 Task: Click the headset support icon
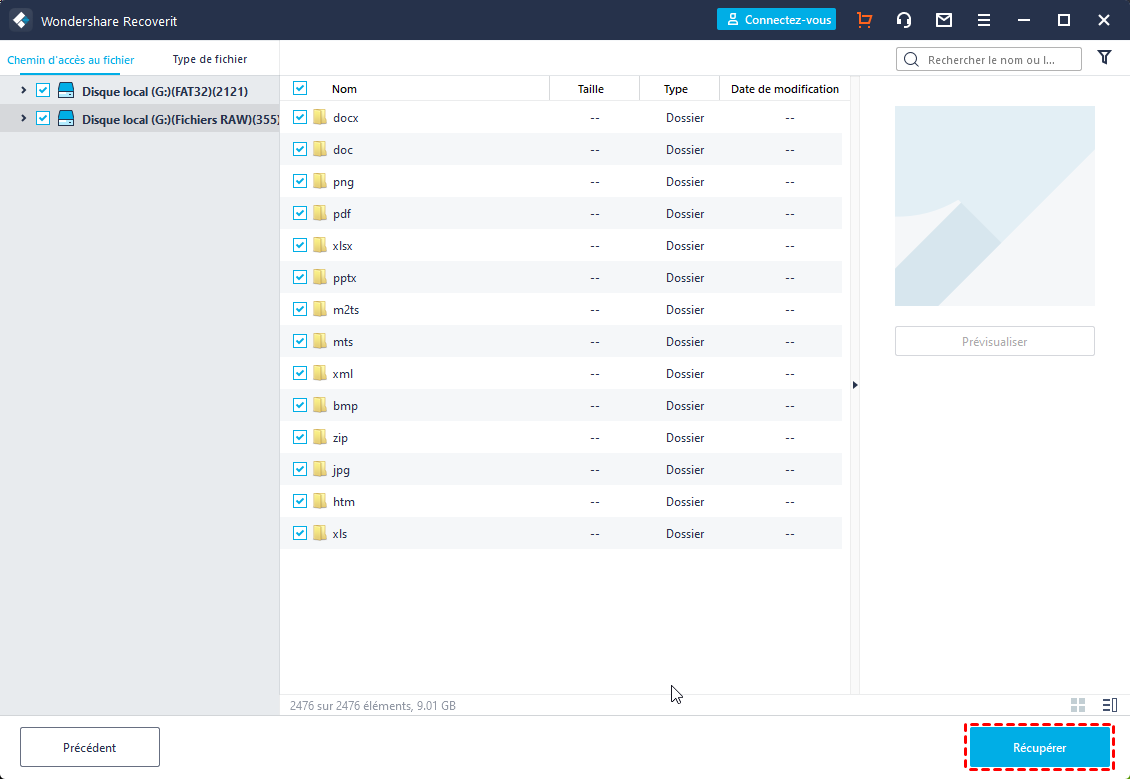(904, 20)
